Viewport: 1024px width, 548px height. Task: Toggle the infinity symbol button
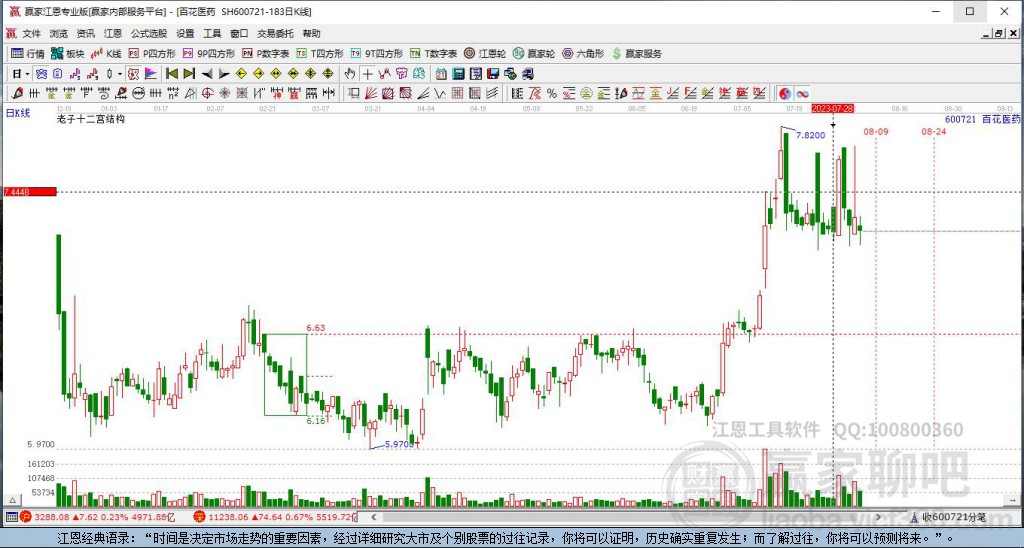(802, 94)
